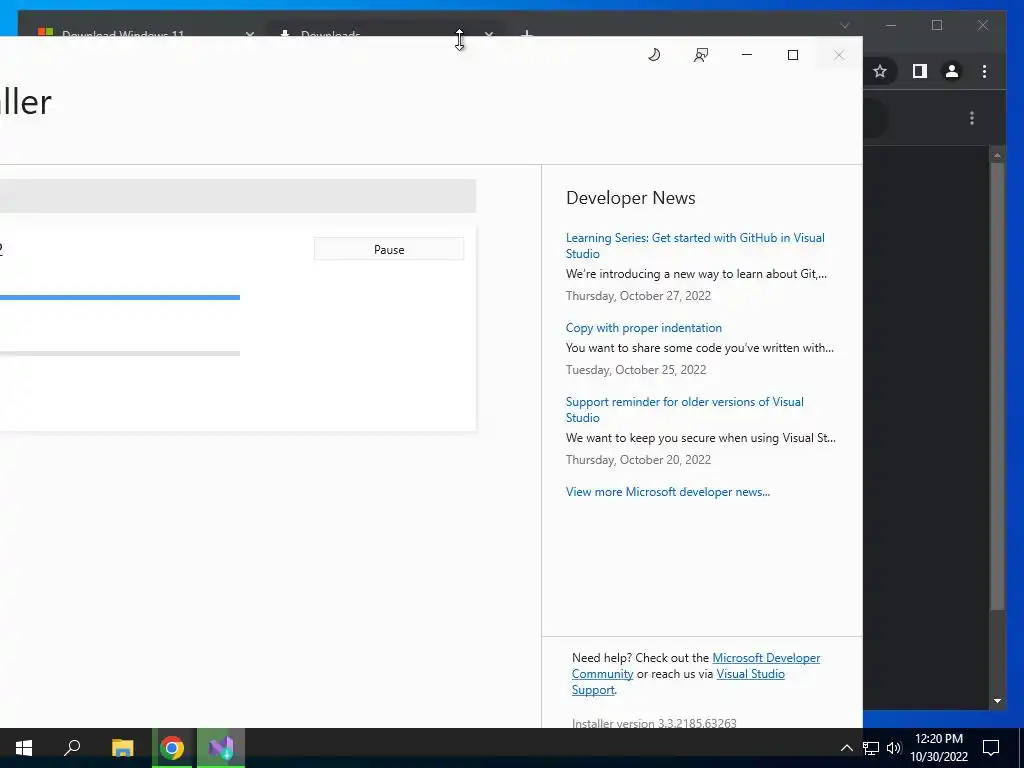
Task: Open the installer send feedback icon
Action: tap(701, 55)
